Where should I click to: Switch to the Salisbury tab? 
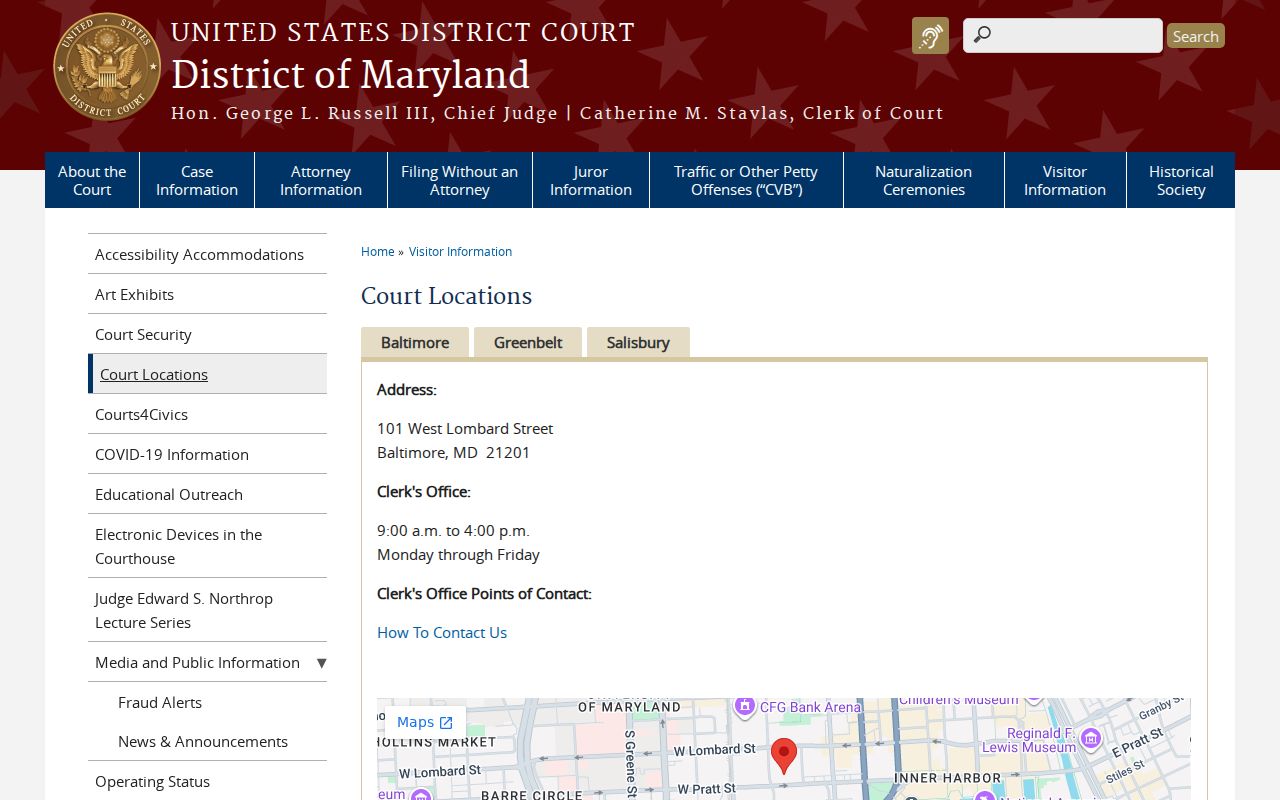coord(638,342)
